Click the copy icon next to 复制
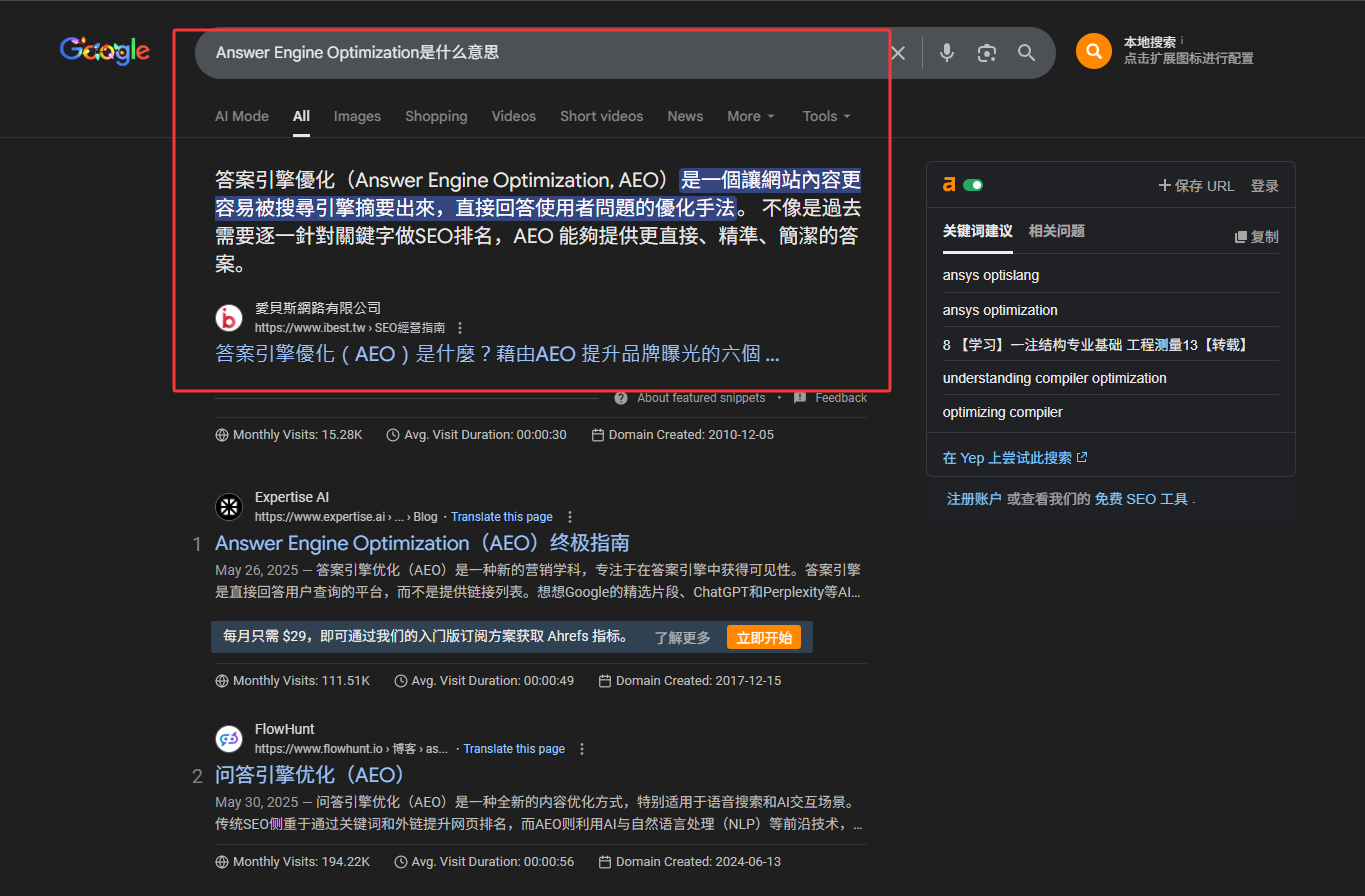The width and height of the screenshot is (1365, 896). pyautogui.click(x=1241, y=237)
